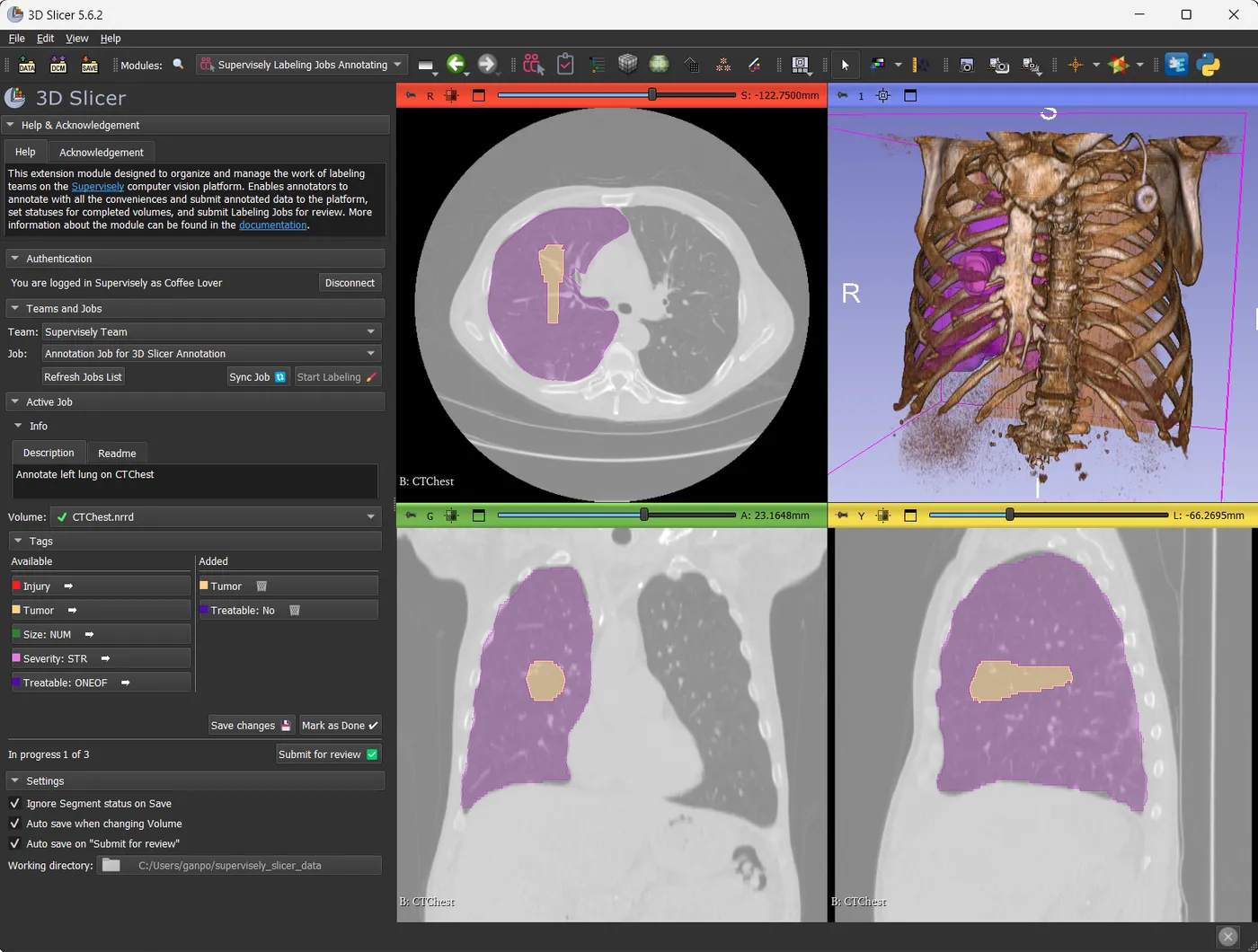The width and height of the screenshot is (1258, 952).
Task: Uncheck Auto save on "Submit for review"
Action: point(14,844)
